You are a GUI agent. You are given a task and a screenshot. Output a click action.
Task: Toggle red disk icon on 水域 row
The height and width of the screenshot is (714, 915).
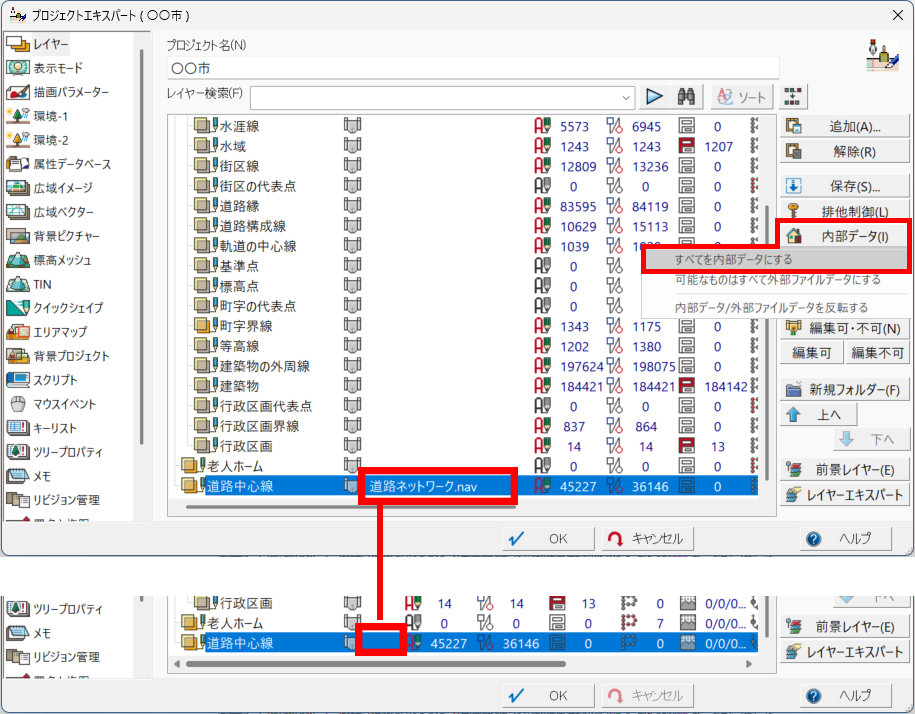tap(687, 147)
